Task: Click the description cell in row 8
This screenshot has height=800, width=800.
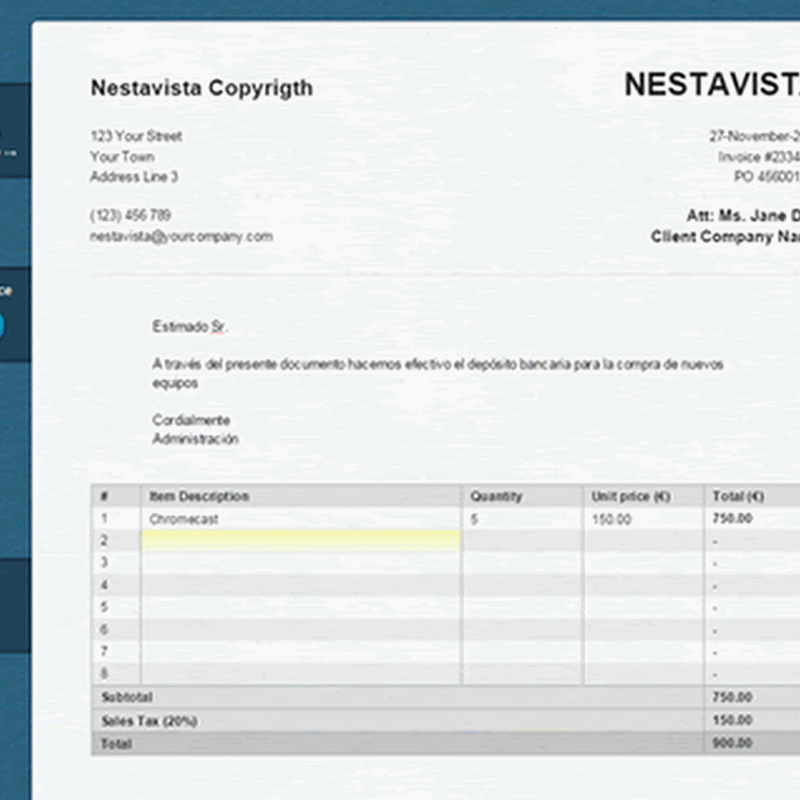Action: point(300,673)
